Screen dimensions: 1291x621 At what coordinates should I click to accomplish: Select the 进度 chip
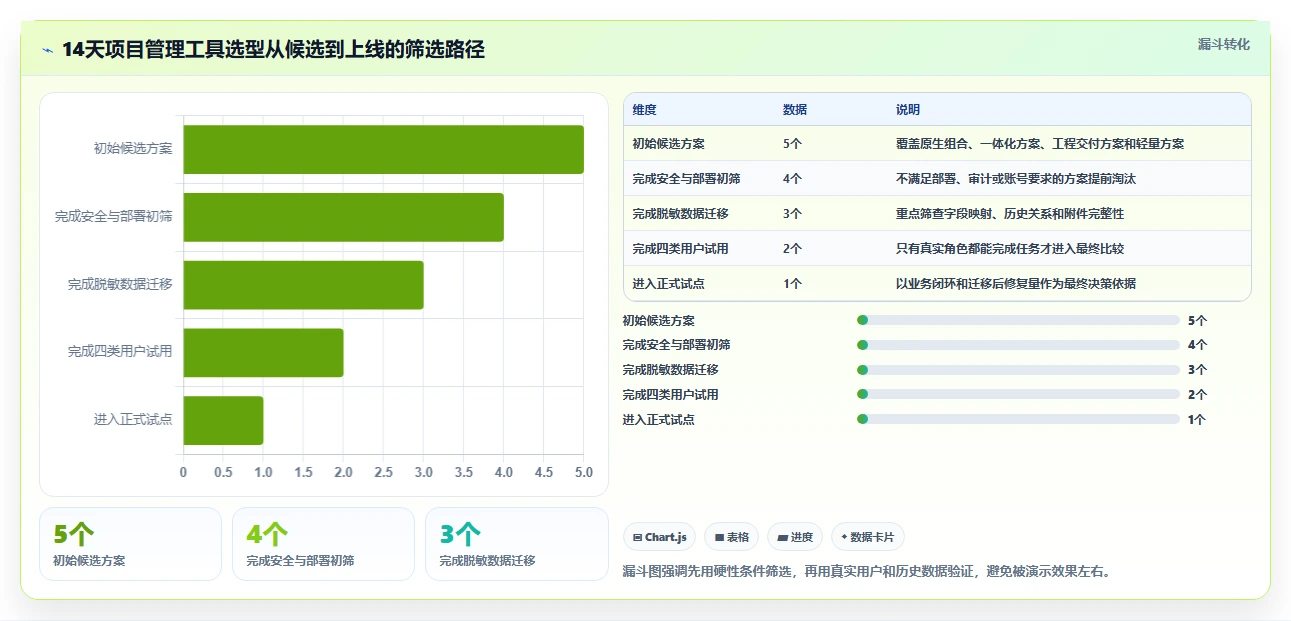[x=795, y=537]
